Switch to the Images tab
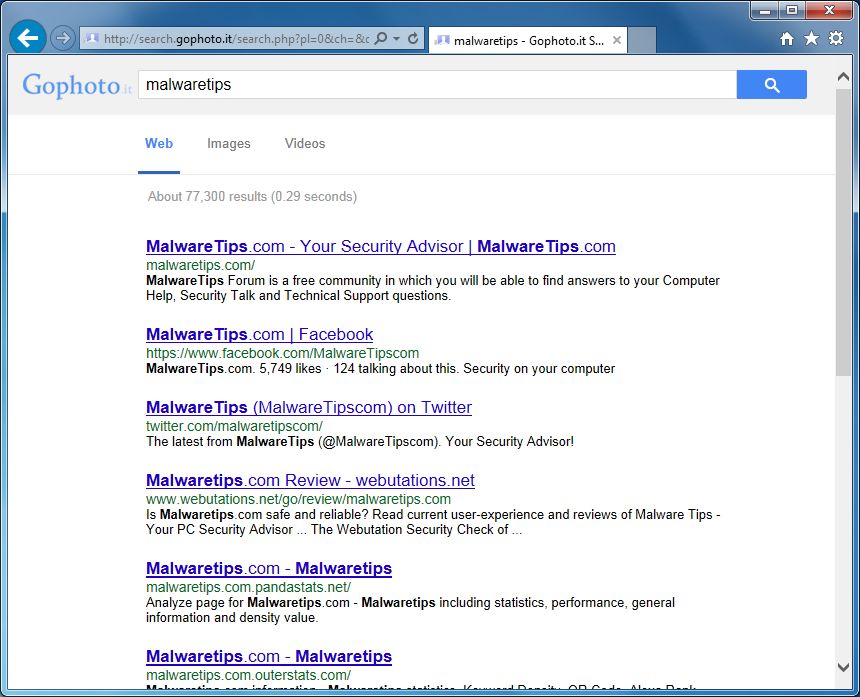 [229, 144]
